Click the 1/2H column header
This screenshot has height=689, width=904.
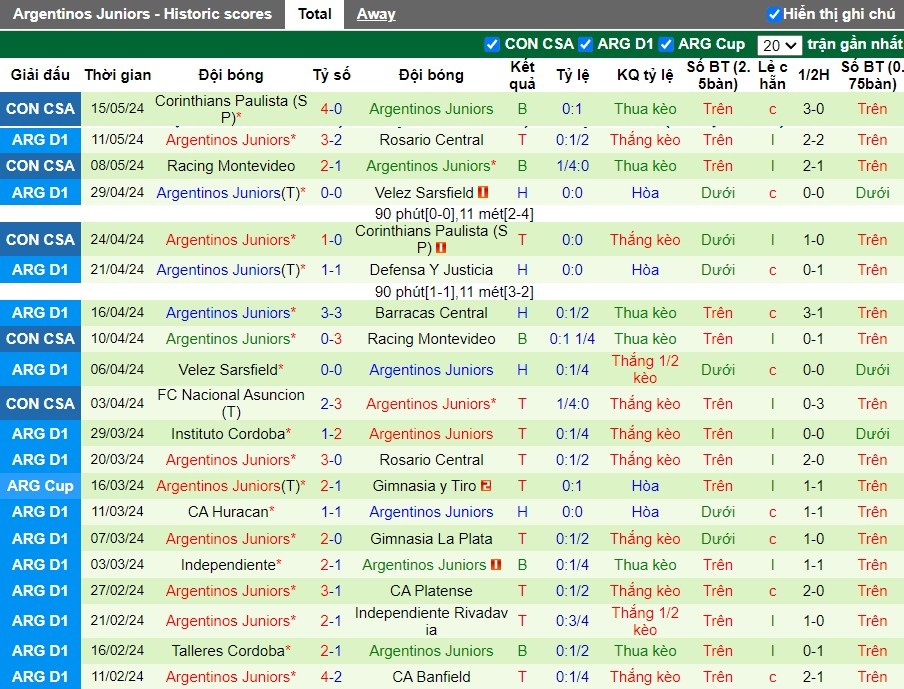tap(813, 75)
